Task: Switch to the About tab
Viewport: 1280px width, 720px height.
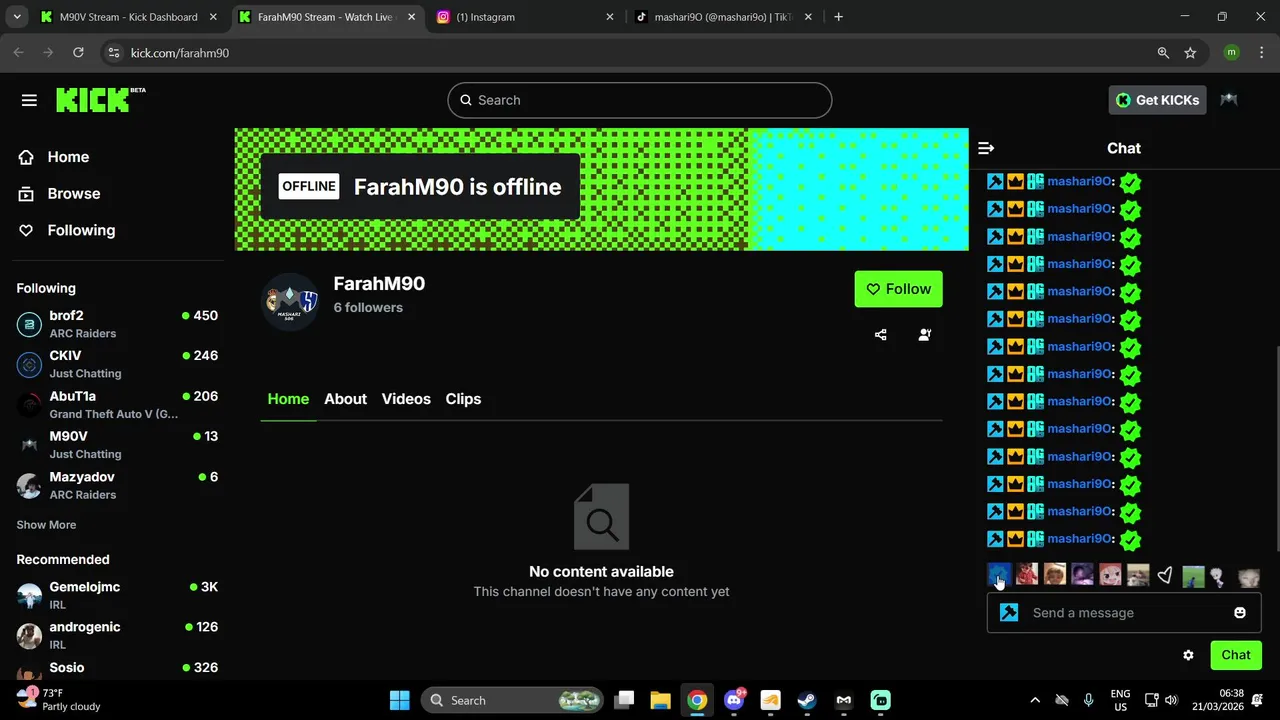Action: click(345, 399)
